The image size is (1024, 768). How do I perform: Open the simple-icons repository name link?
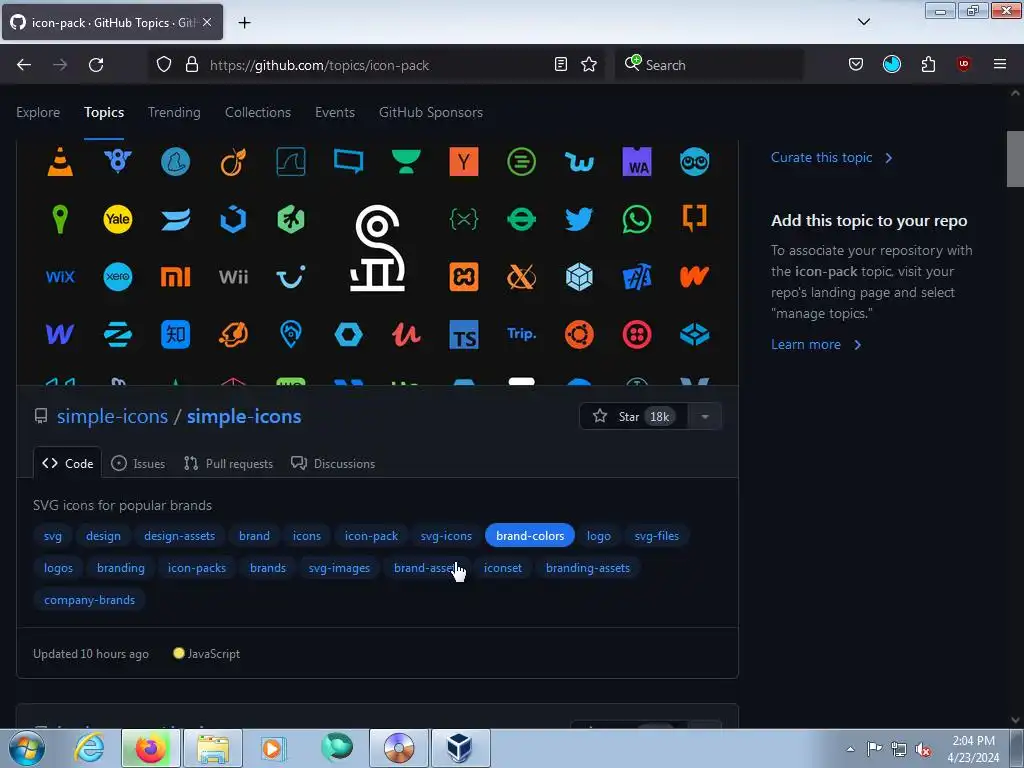pos(244,417)
